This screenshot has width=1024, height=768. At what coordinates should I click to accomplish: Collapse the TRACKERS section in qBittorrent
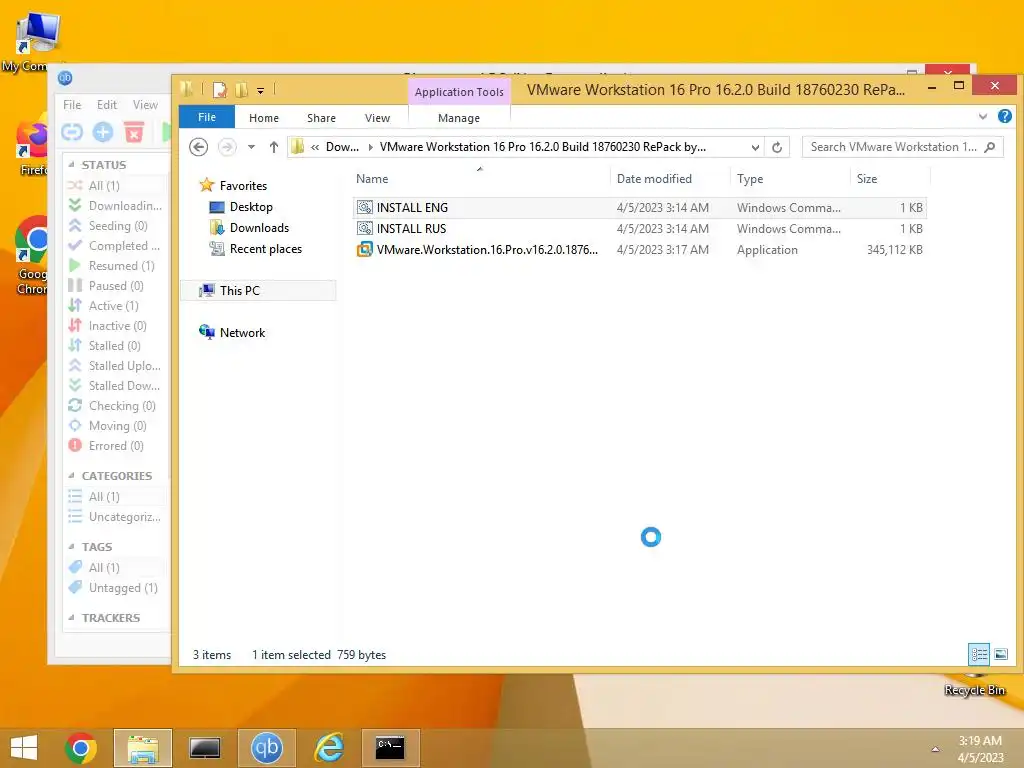[71, 618]
